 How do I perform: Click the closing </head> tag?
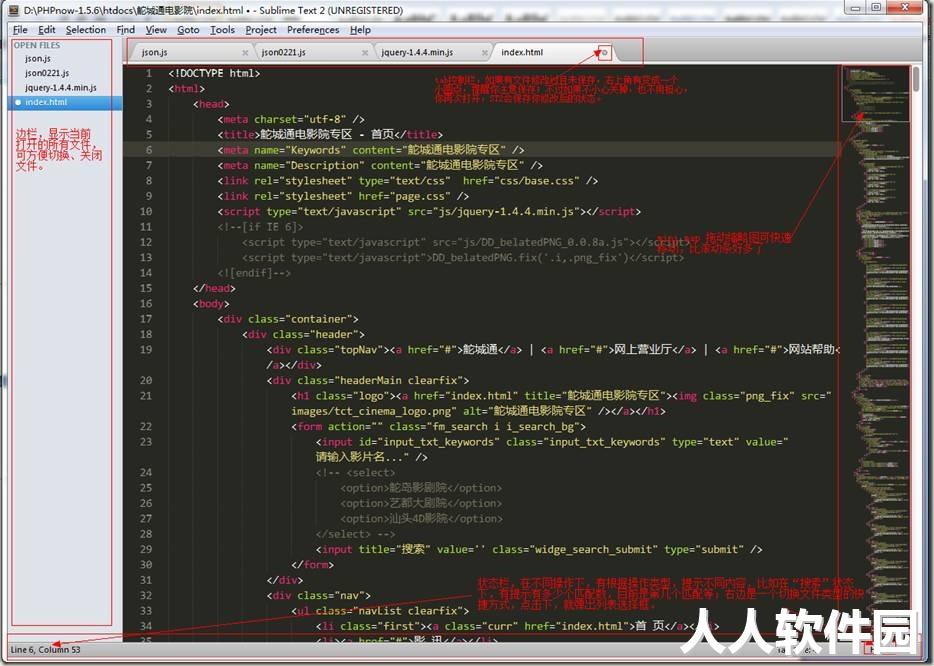tap(214, 288)
